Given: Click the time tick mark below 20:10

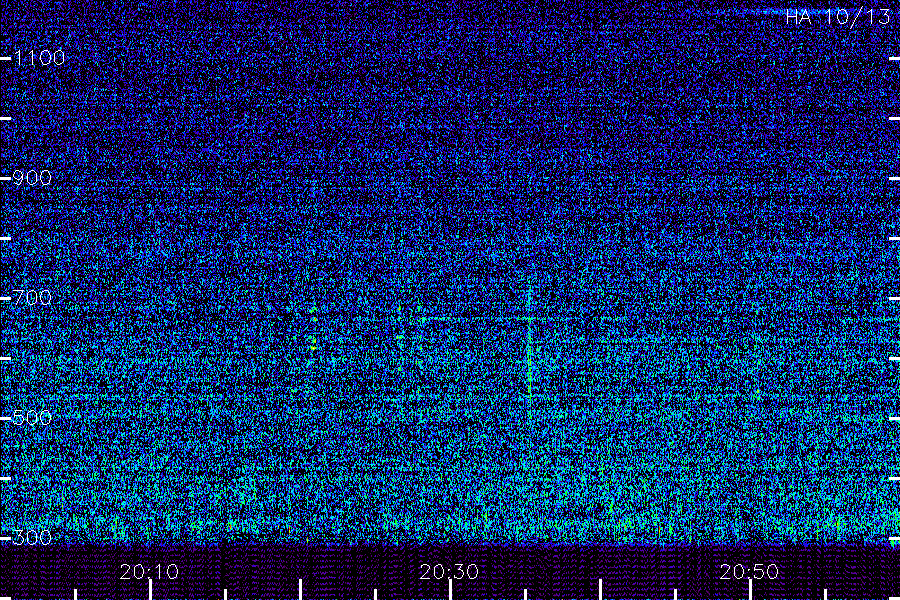Looking at the screenshot, I should pos(150,590).
